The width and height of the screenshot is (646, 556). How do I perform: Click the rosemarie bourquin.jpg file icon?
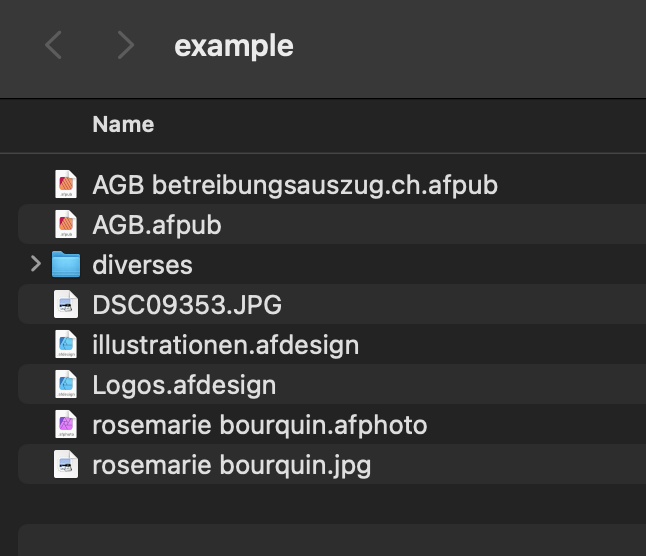[x=66, y=464]
